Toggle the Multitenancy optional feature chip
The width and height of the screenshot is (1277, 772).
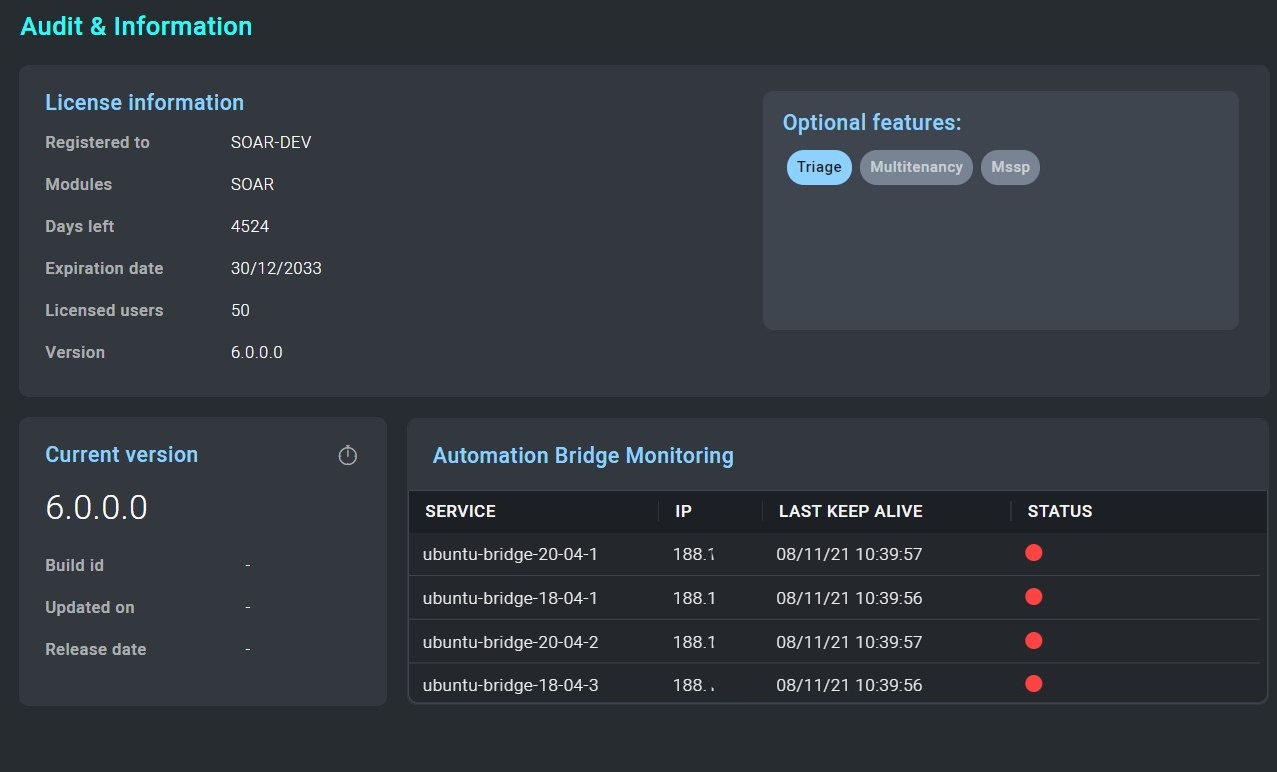click(x=915, y=167)
